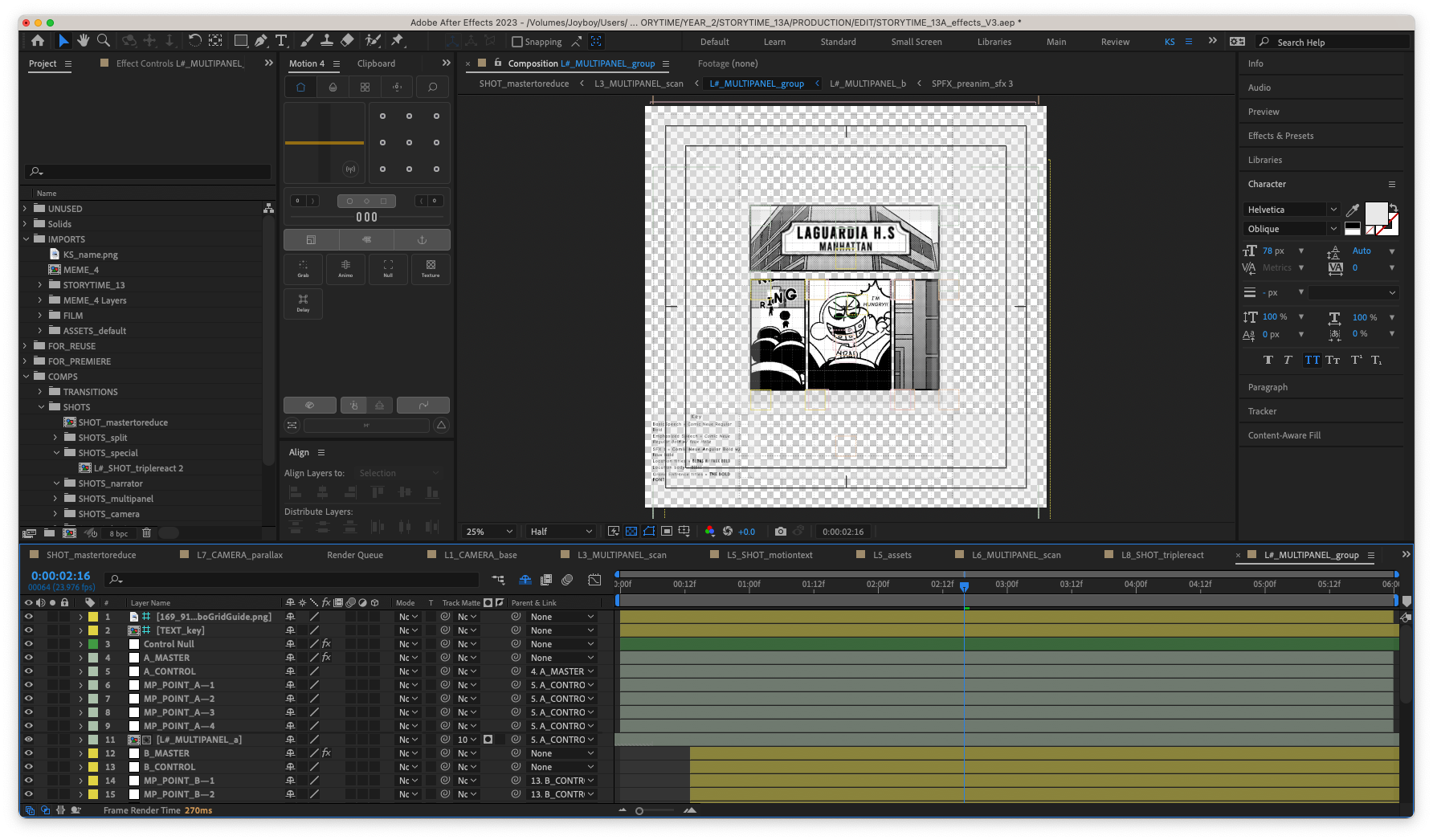The width and height of the screenshot is (1433, 840).
Task: Open the 25% magnification dropdown
Action: click(x=489, y=532)
